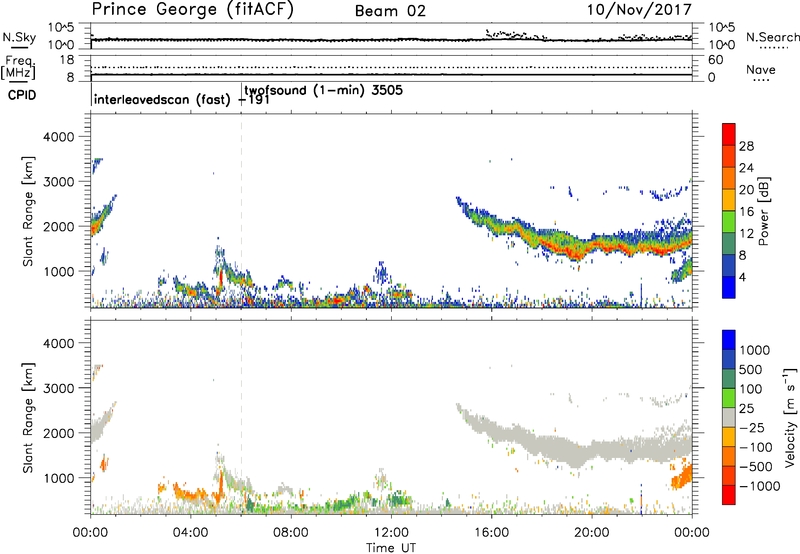
Task: Click the 'Nave' legend label
Action: (x=761, y=69)
